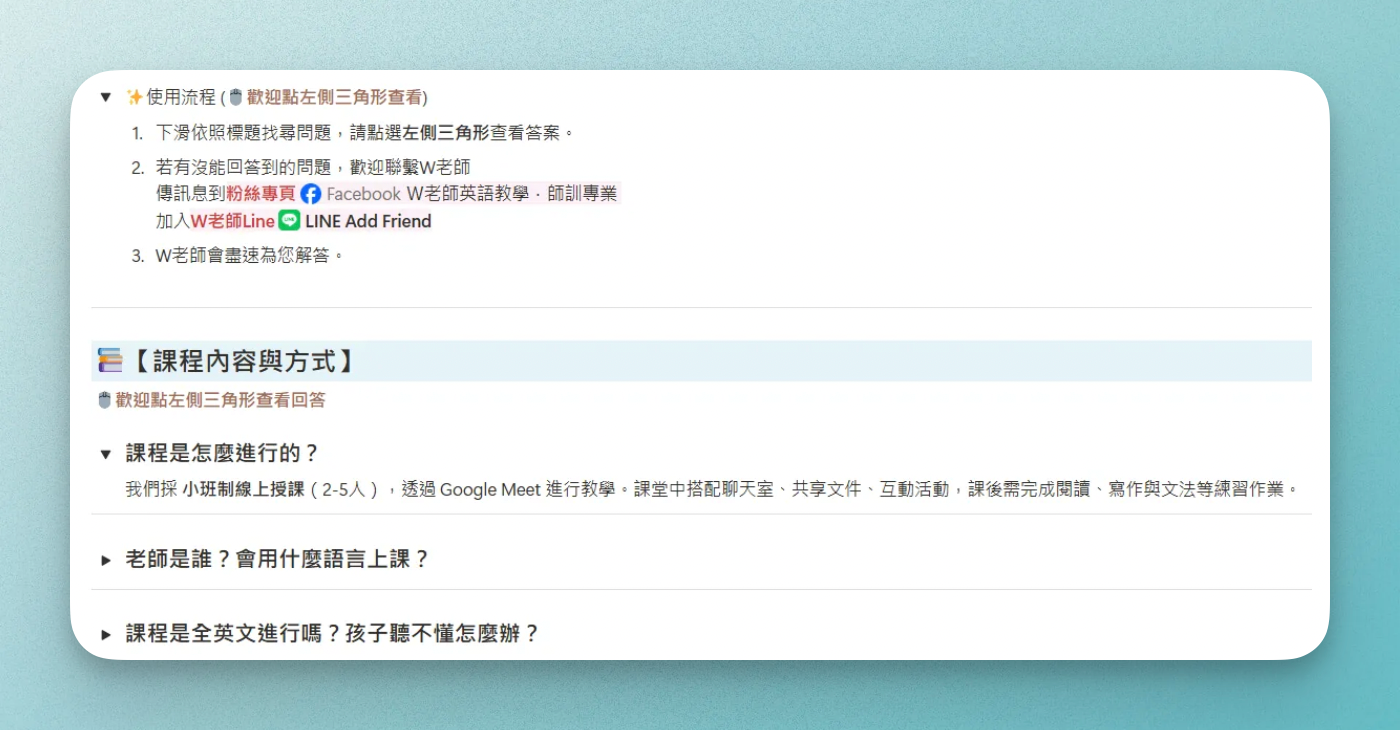This screenshot has width=1400, height=730.
Task: Click the green LINE app icon
Action: 289,221
